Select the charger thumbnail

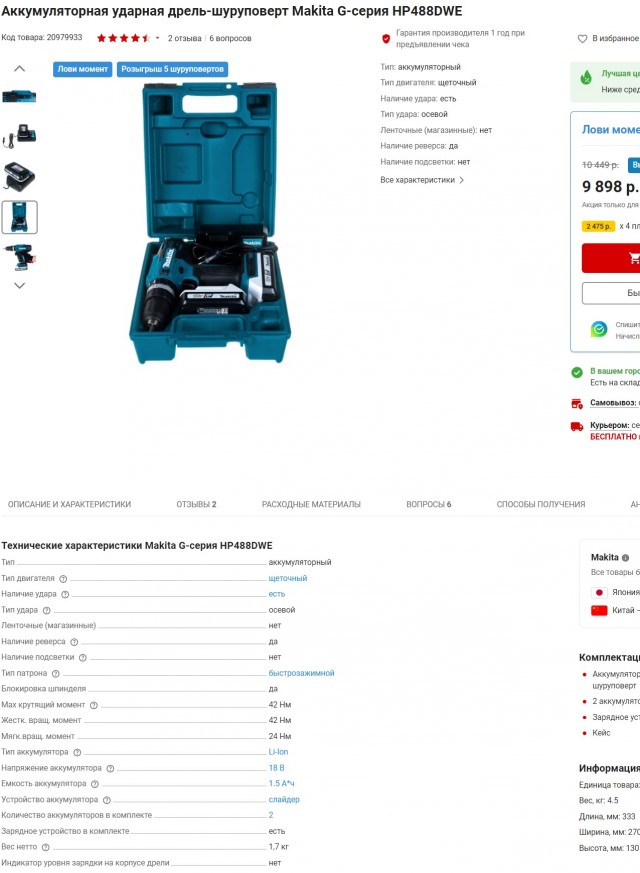[19, 136]
